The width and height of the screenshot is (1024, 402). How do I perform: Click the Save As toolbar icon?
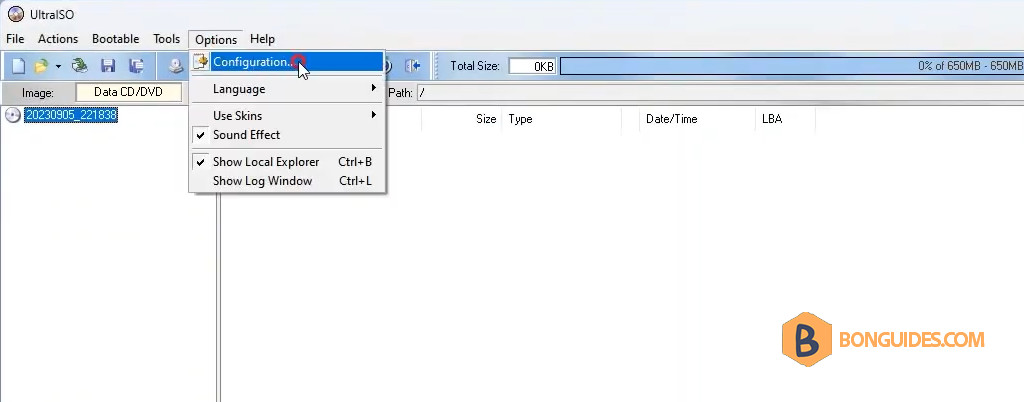point(136,65)
